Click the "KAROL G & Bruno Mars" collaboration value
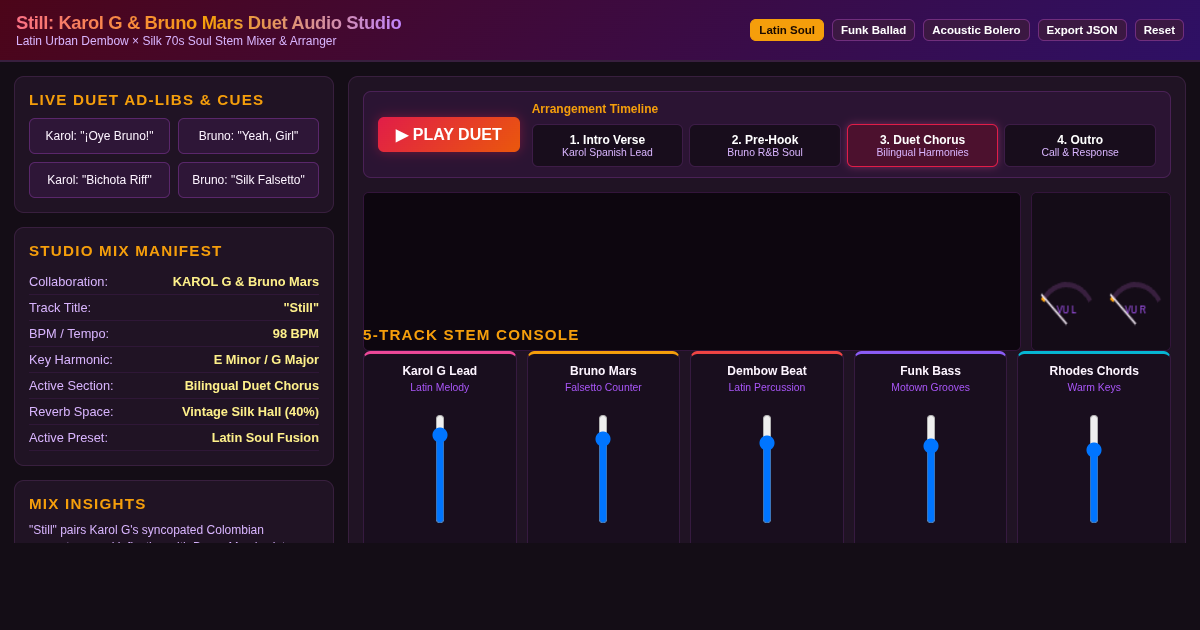1200x630 pixels. point(246,281)
